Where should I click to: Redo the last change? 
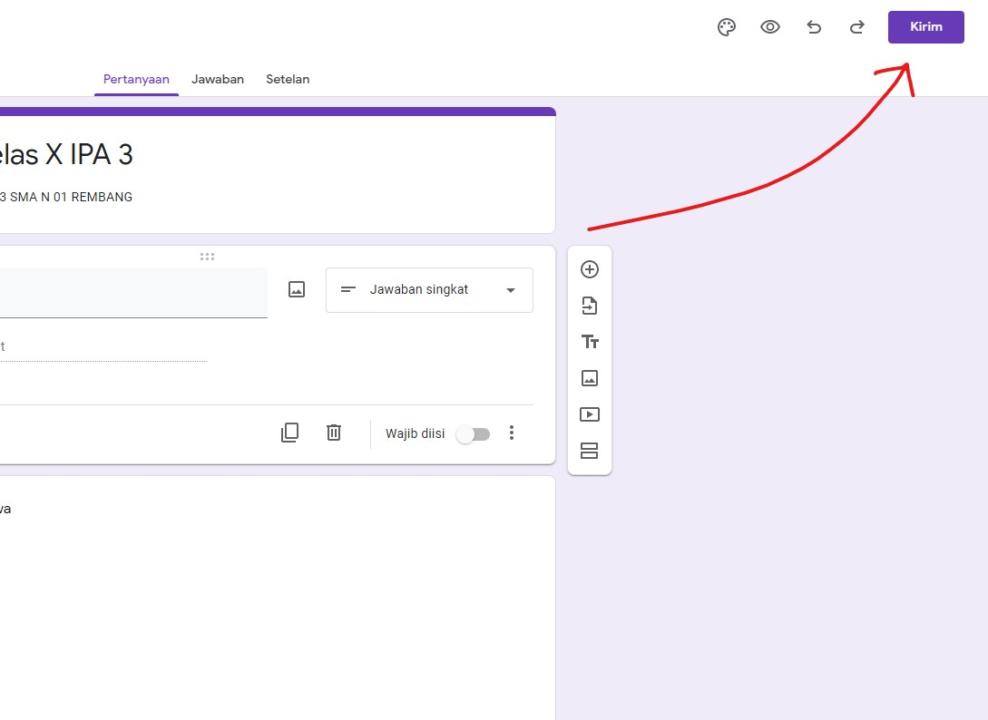click(857, 27)
